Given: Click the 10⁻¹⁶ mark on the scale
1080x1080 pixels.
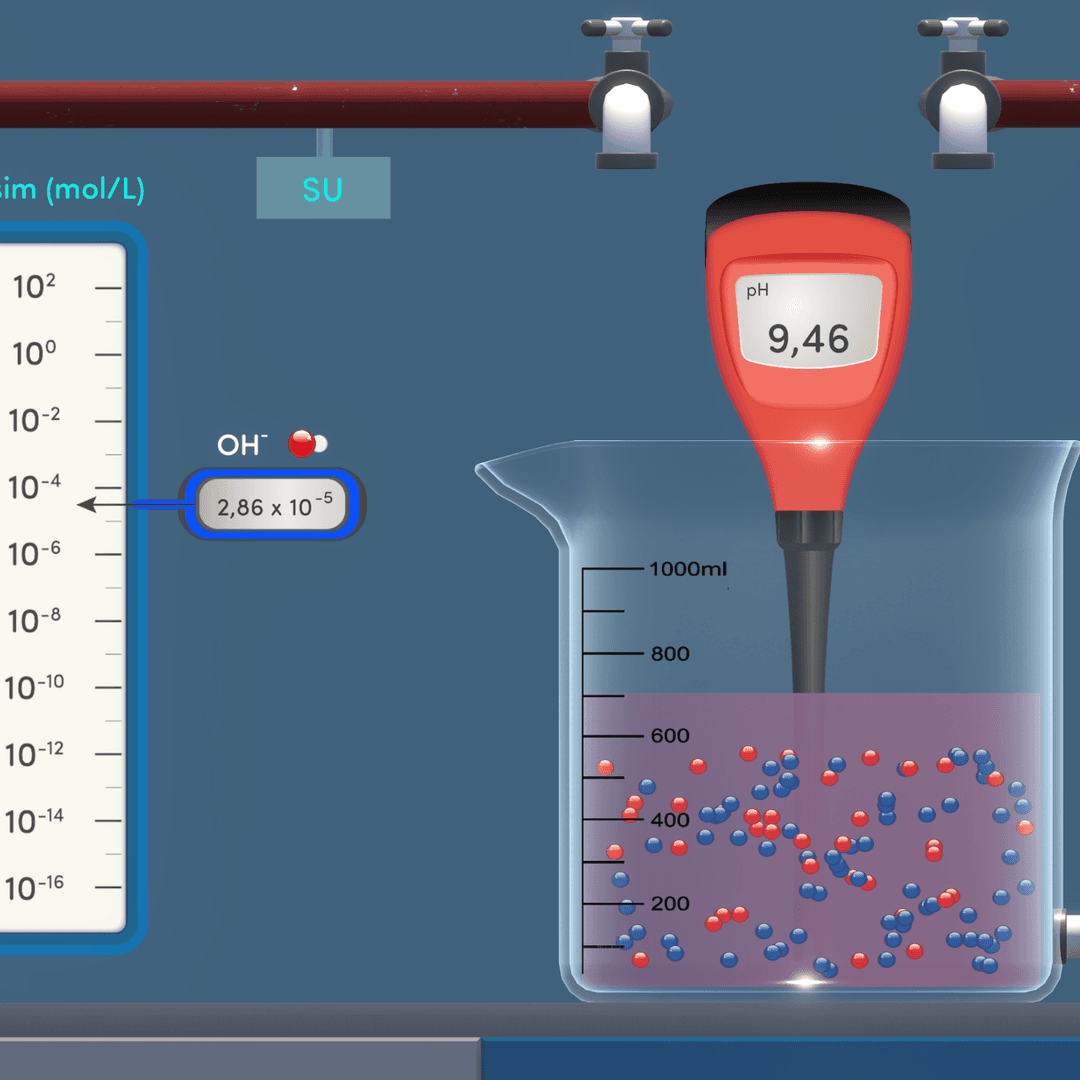Looking at the screenshot, I should pos(35,887).
